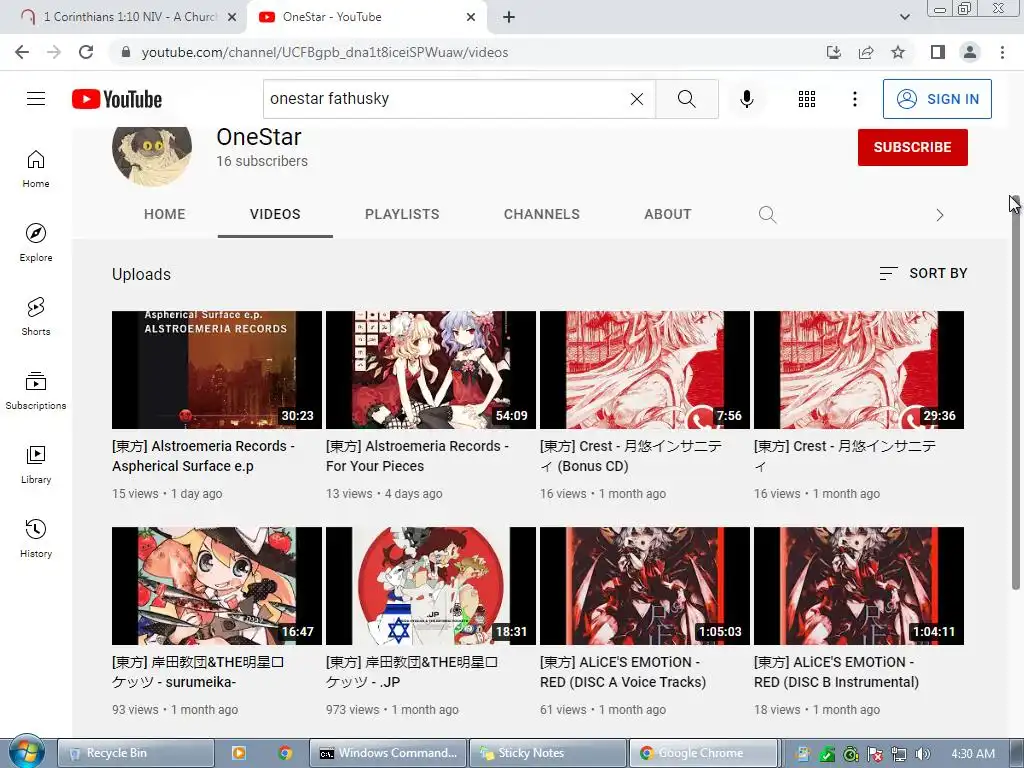Image resolution: width=1024 pixels, height=768 pixels.
Task: Start voice search with microphone icon
Action: pyautogui.click(x=746, y=99)
